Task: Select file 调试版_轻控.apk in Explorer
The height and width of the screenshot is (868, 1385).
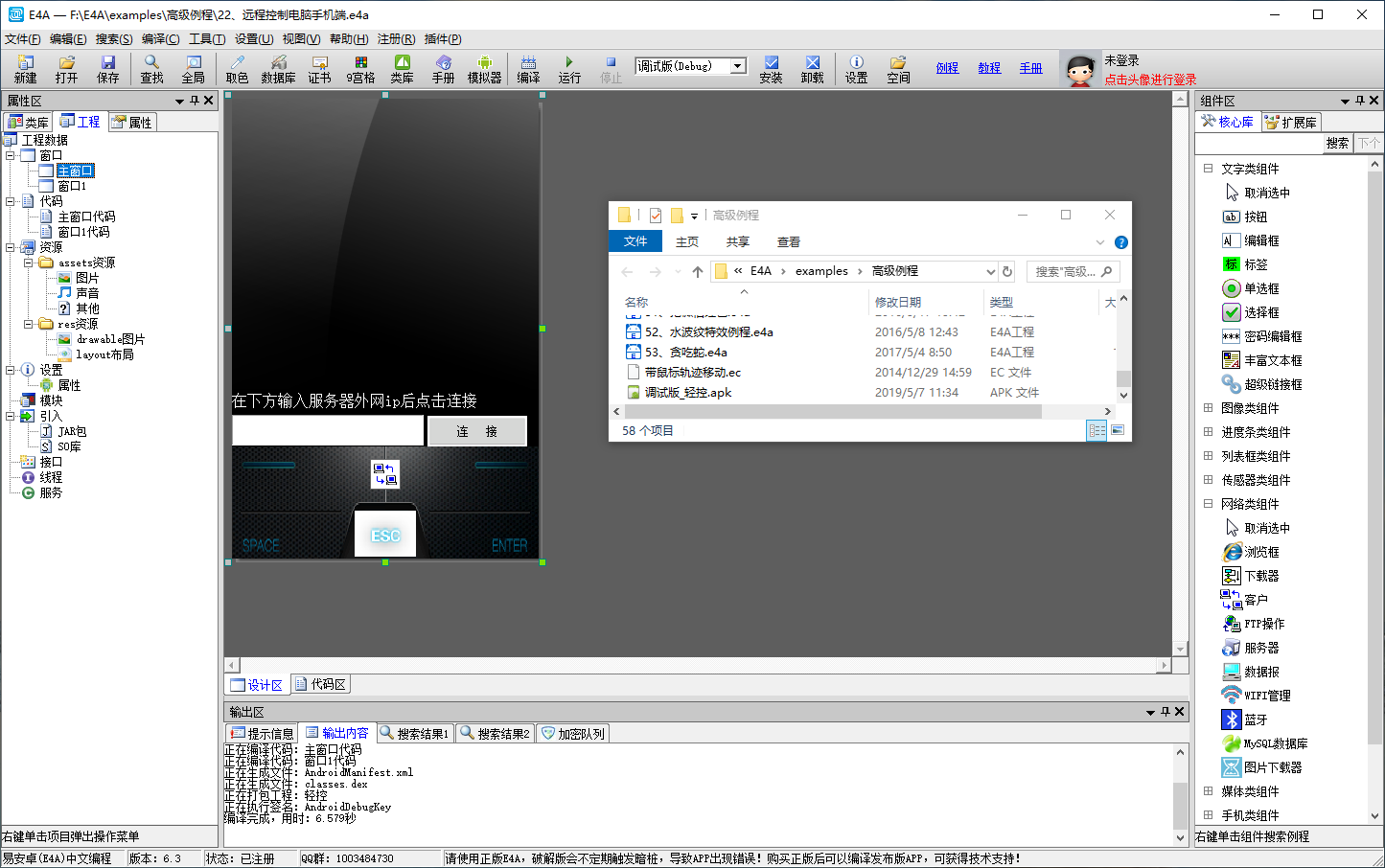Action: 687,392
